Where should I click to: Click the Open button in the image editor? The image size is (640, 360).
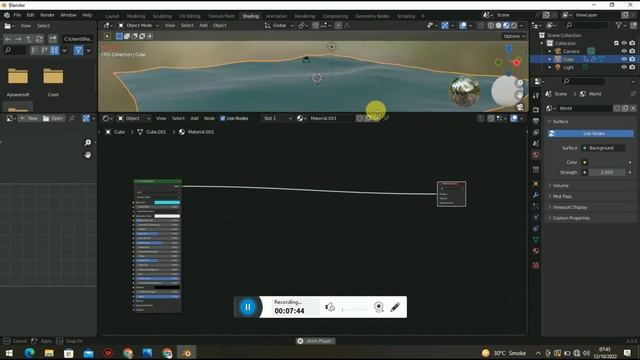click(x=53, y=118)
